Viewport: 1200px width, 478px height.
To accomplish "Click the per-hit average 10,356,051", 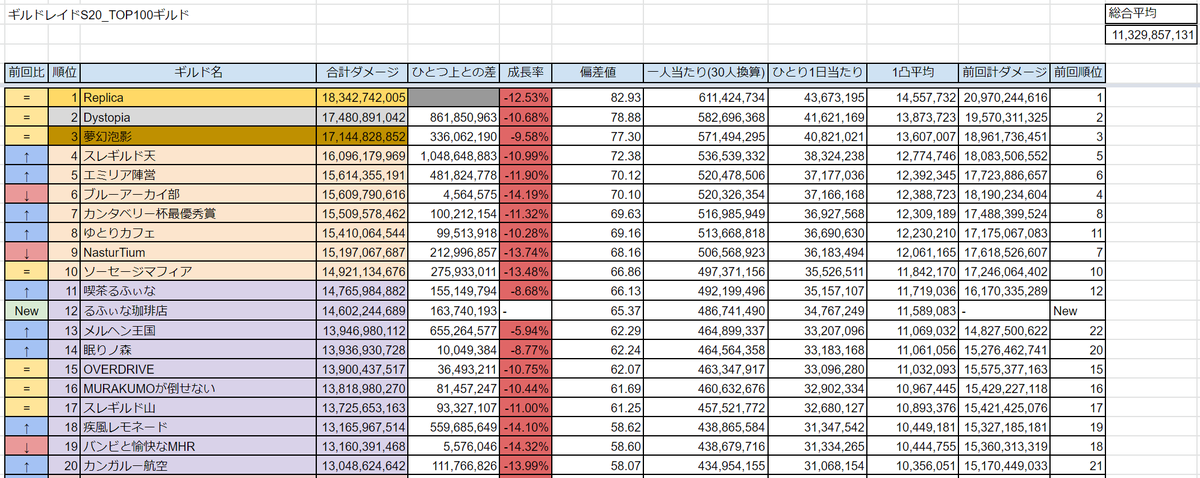I will pyautogui.click(x=914, y=465).
